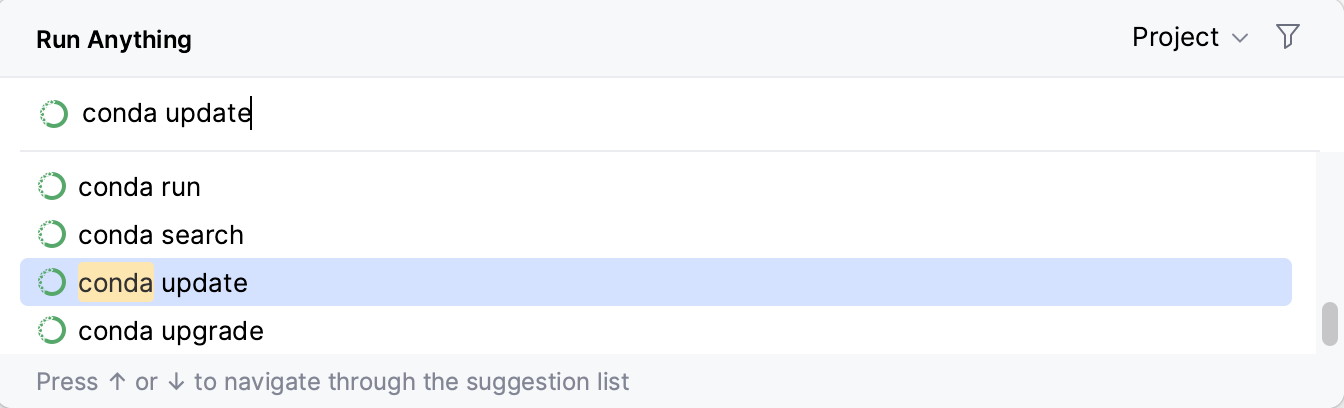Click the highlighted conda word in the selected row
This screenshot has width=1344, height=408.
tap(116, 283)
